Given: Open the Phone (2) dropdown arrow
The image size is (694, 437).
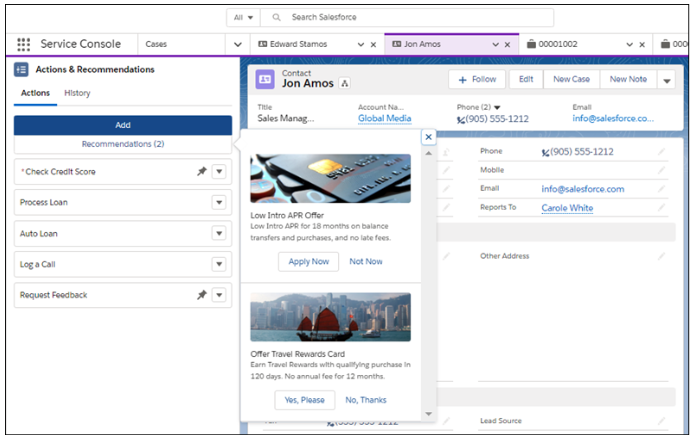Looking at the screenshot, I should coord(497,108).
